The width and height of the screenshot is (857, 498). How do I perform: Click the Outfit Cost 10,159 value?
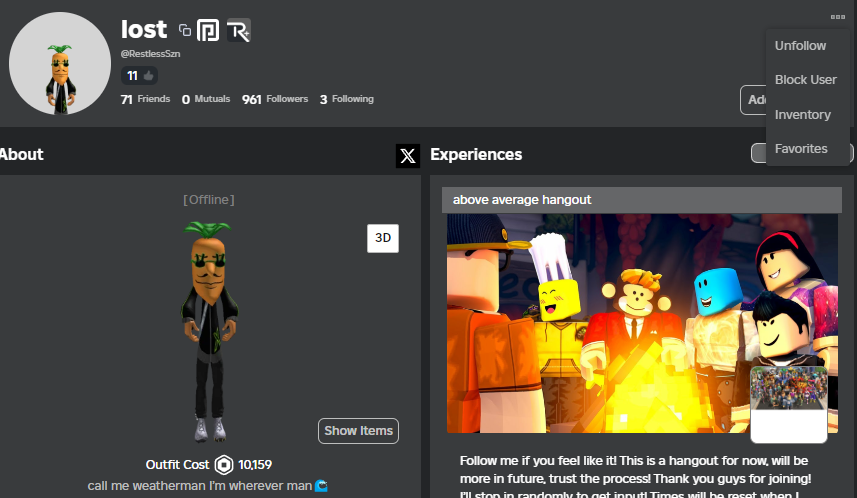(255, 465)
